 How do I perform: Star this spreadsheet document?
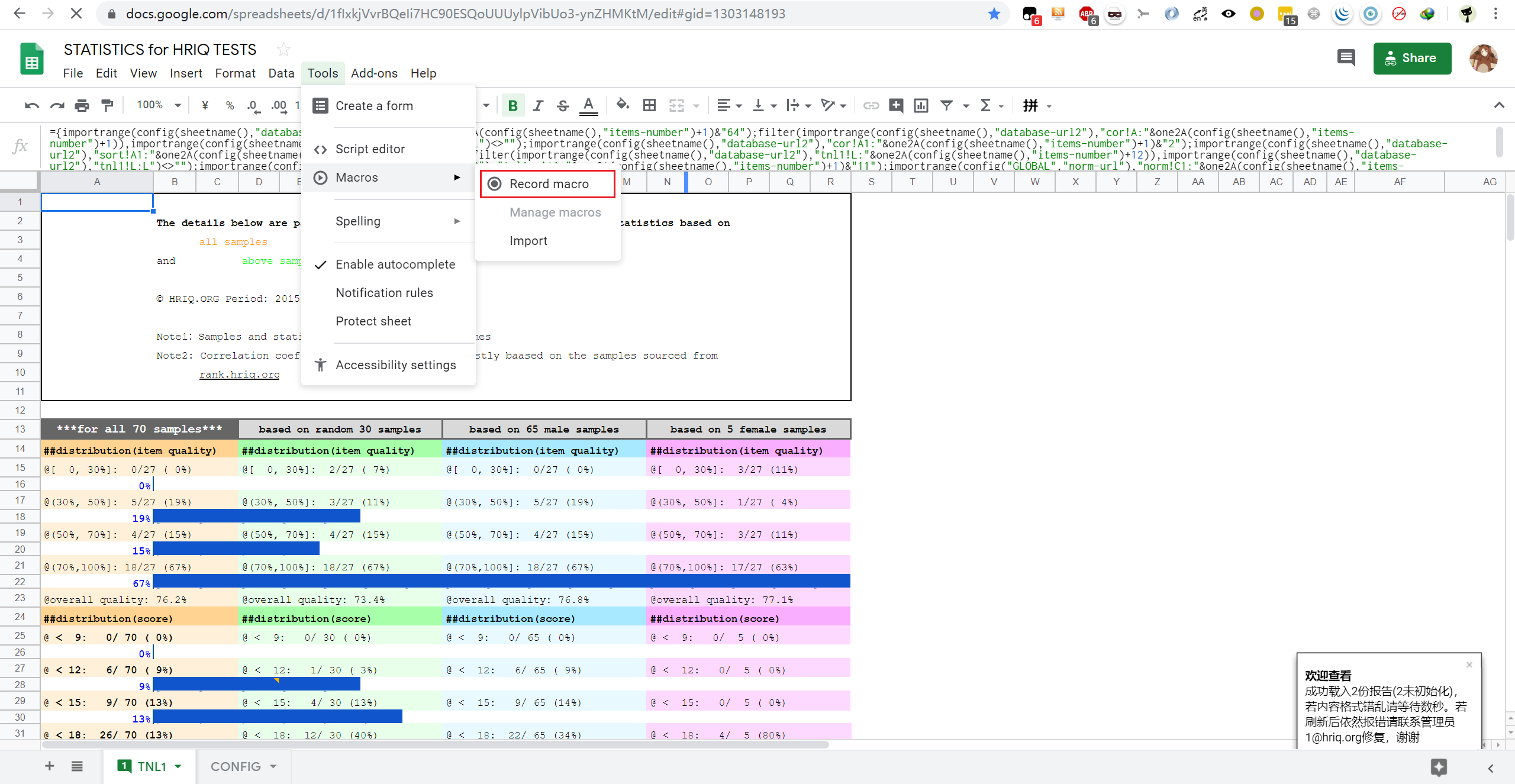[283, 50]
